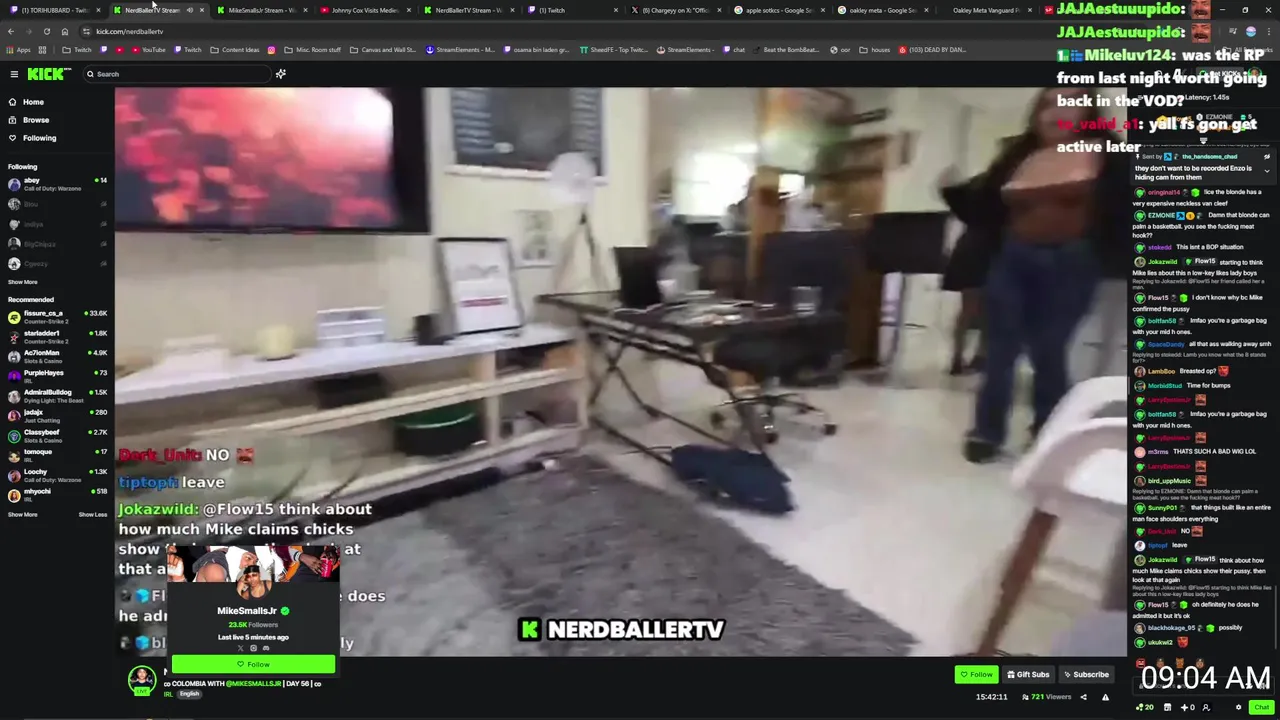Click the Subscribe button

coord(1086,674)
